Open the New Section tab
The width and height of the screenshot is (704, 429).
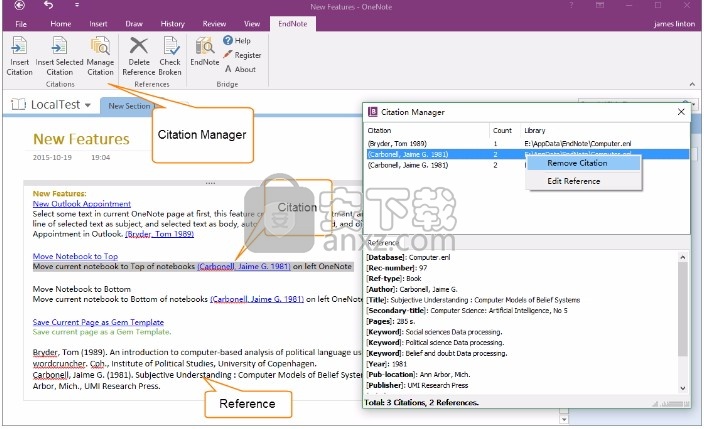pos(129,106)
